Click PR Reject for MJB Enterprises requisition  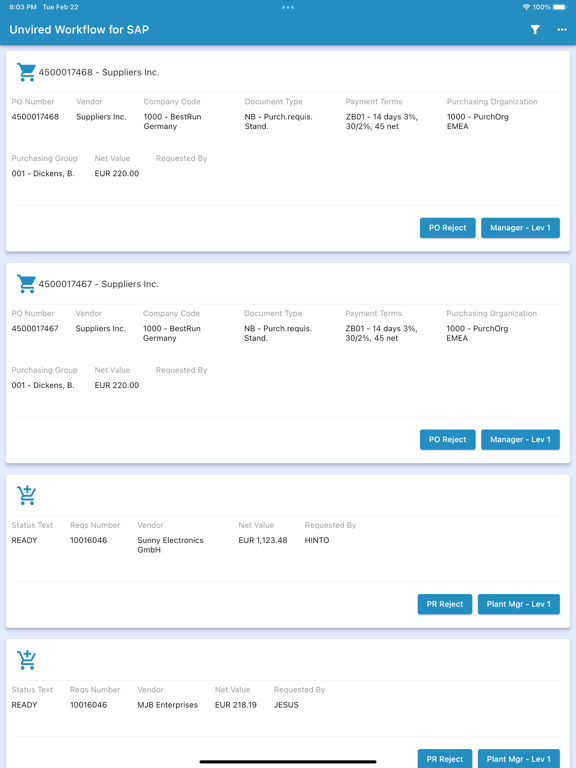tap(445, 758)
